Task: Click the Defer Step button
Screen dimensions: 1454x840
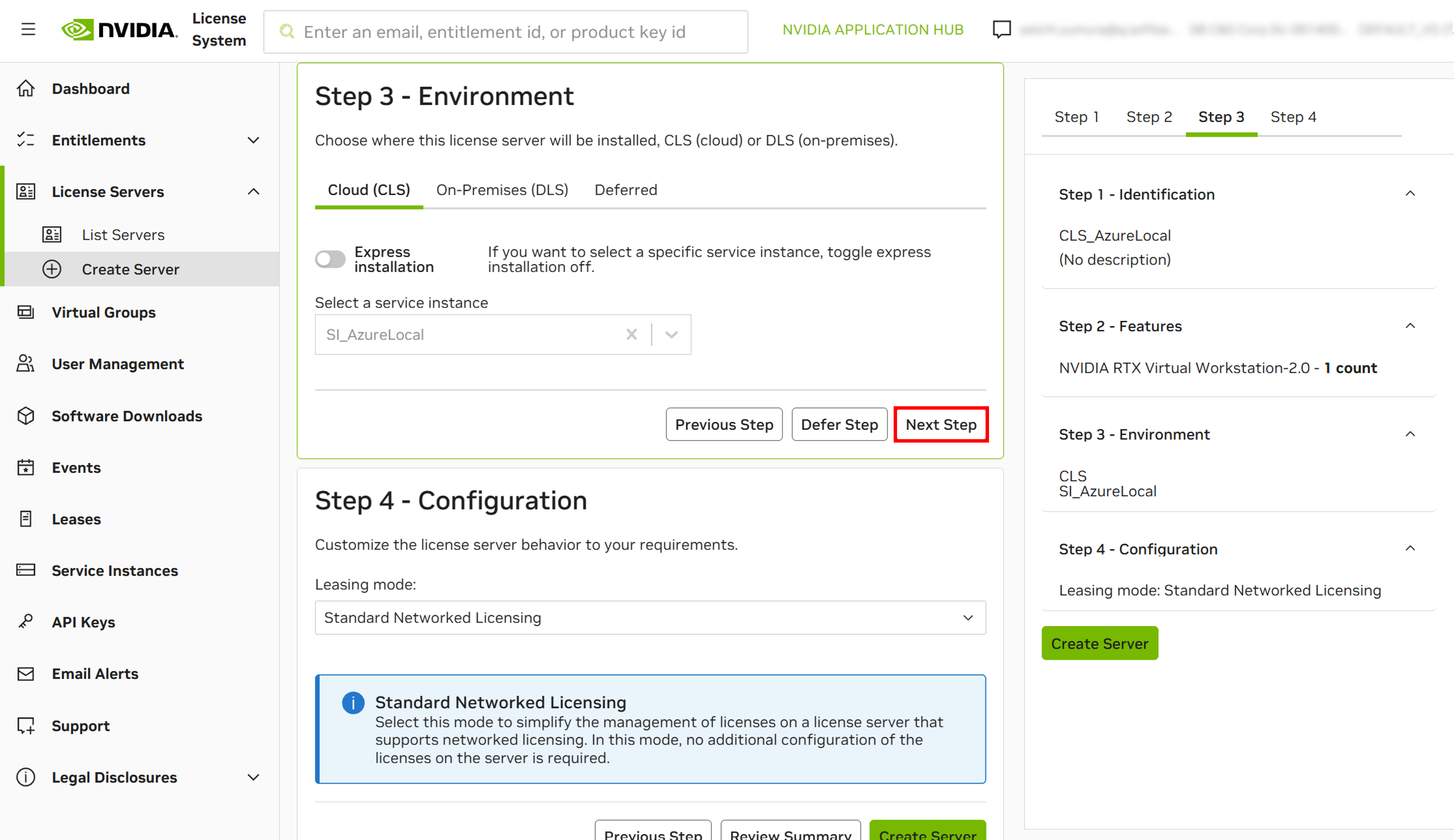Action: click(839, 425)
